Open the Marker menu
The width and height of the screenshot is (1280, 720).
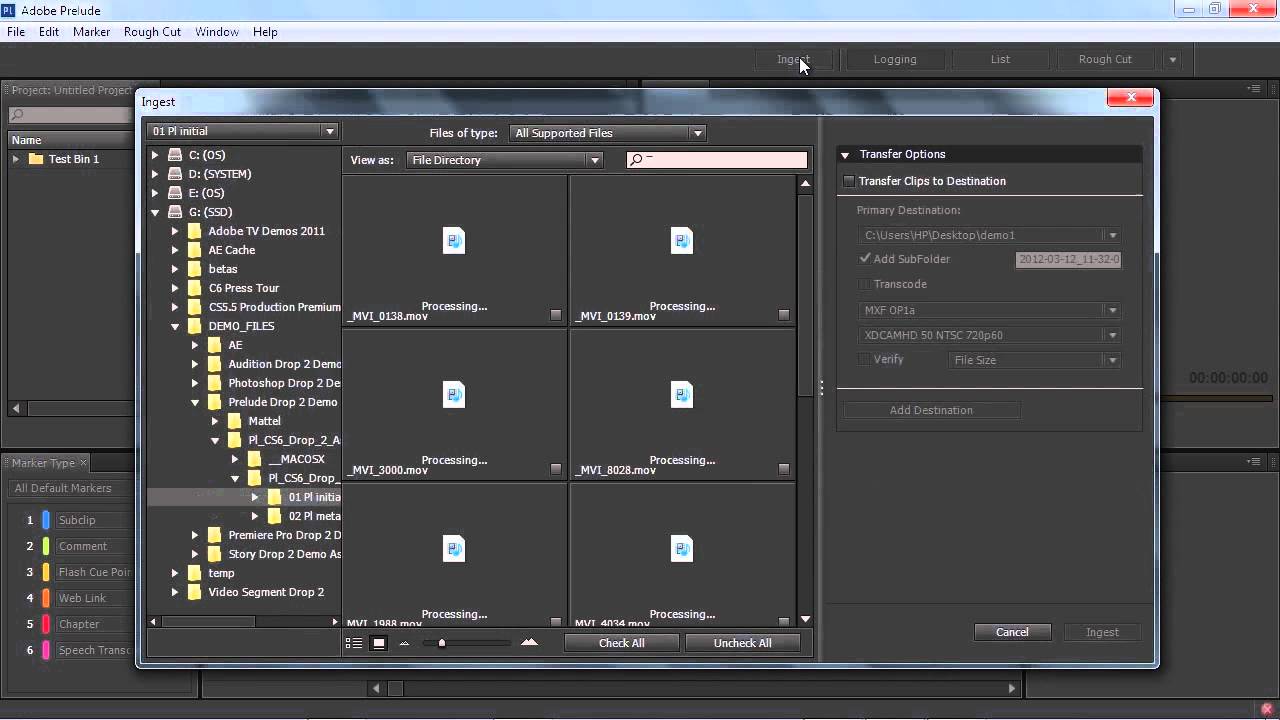[x=91, y=32]
